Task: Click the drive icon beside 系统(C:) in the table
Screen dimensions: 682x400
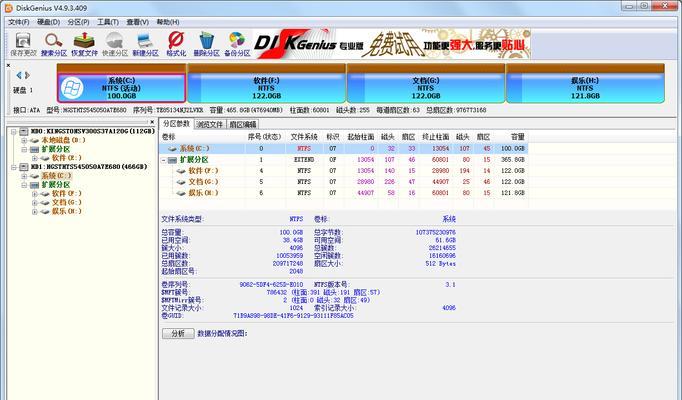Action: click(x=173, y=149)
